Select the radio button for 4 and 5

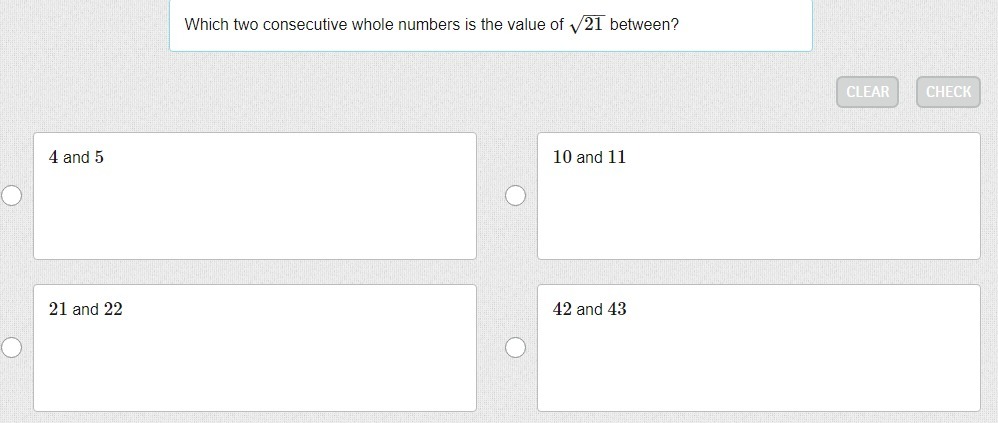(x=11, y=196)
